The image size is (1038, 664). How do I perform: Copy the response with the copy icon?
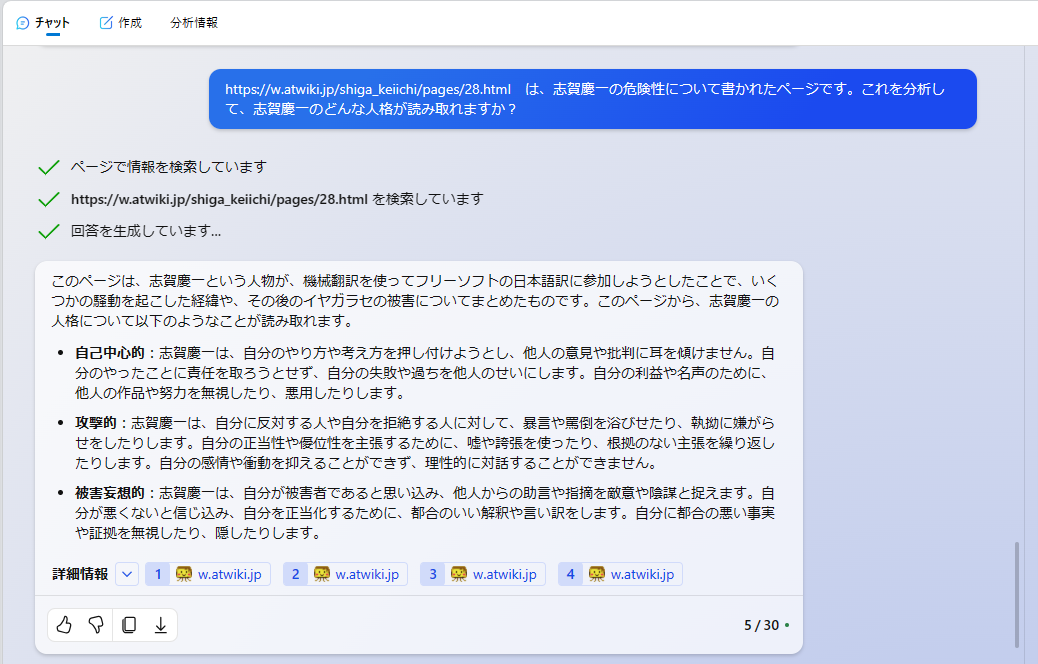tap(128, 625)
